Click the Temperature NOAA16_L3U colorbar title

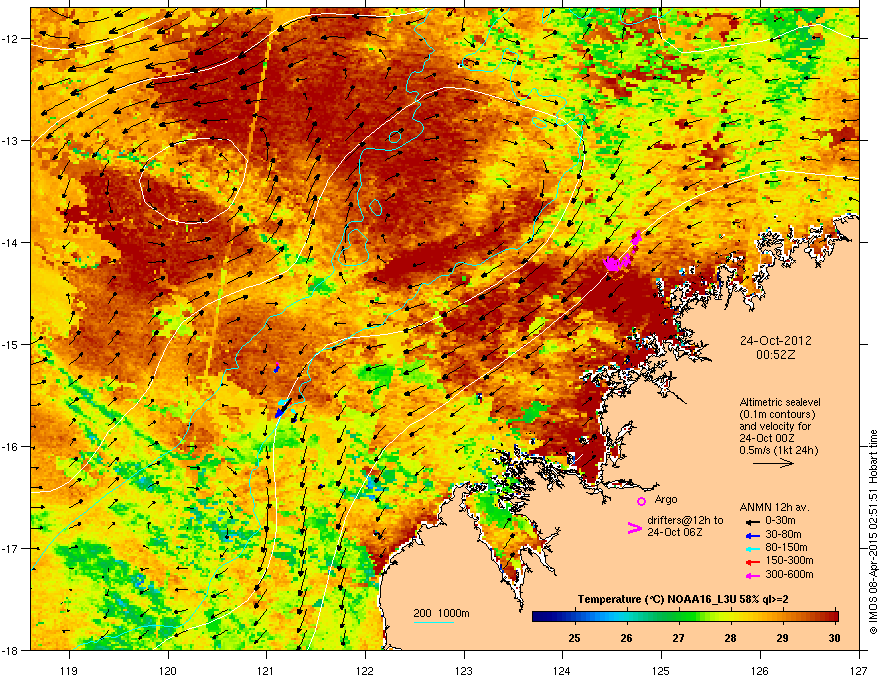click(683, 599)
